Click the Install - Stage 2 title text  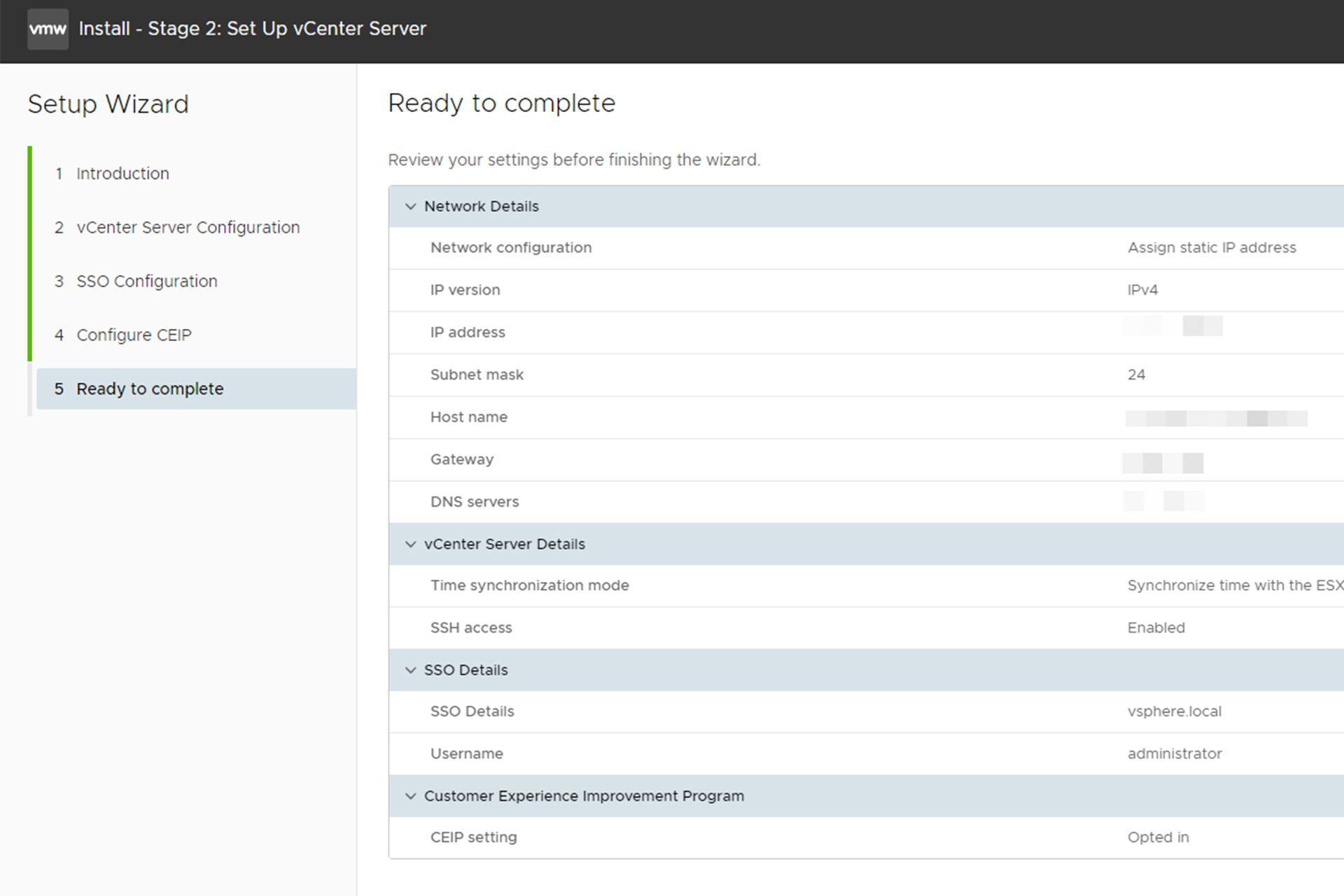click(252, 29)
